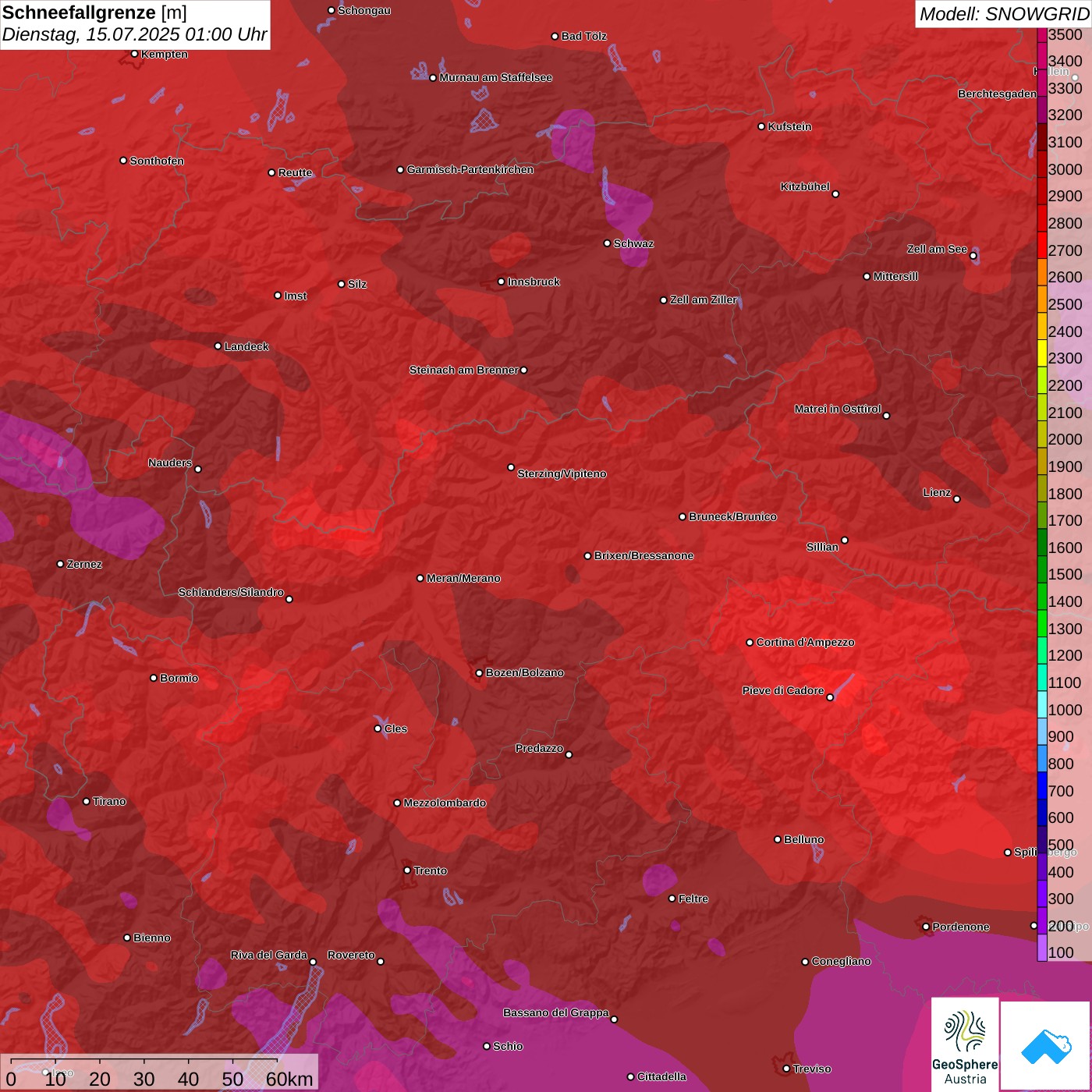Click the light violet legend swatch beside 100
This screenshot has width=1092, height=1092.
[x=1042, y=947]
